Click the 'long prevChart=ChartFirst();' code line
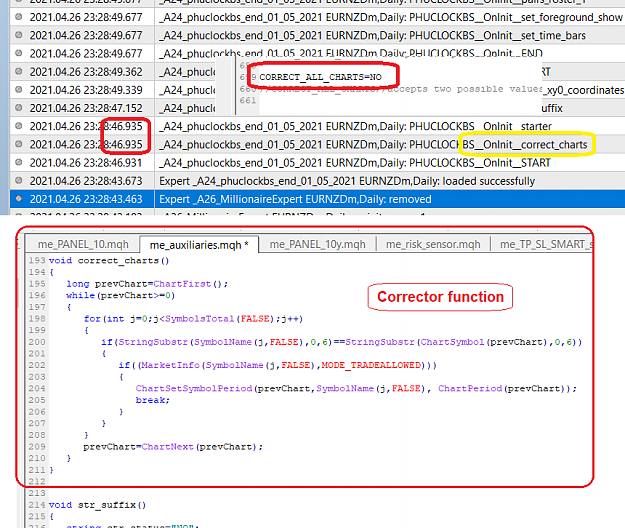Image resolution: width=625 pixels, height=528 pixels. click(x=147, y=284)
